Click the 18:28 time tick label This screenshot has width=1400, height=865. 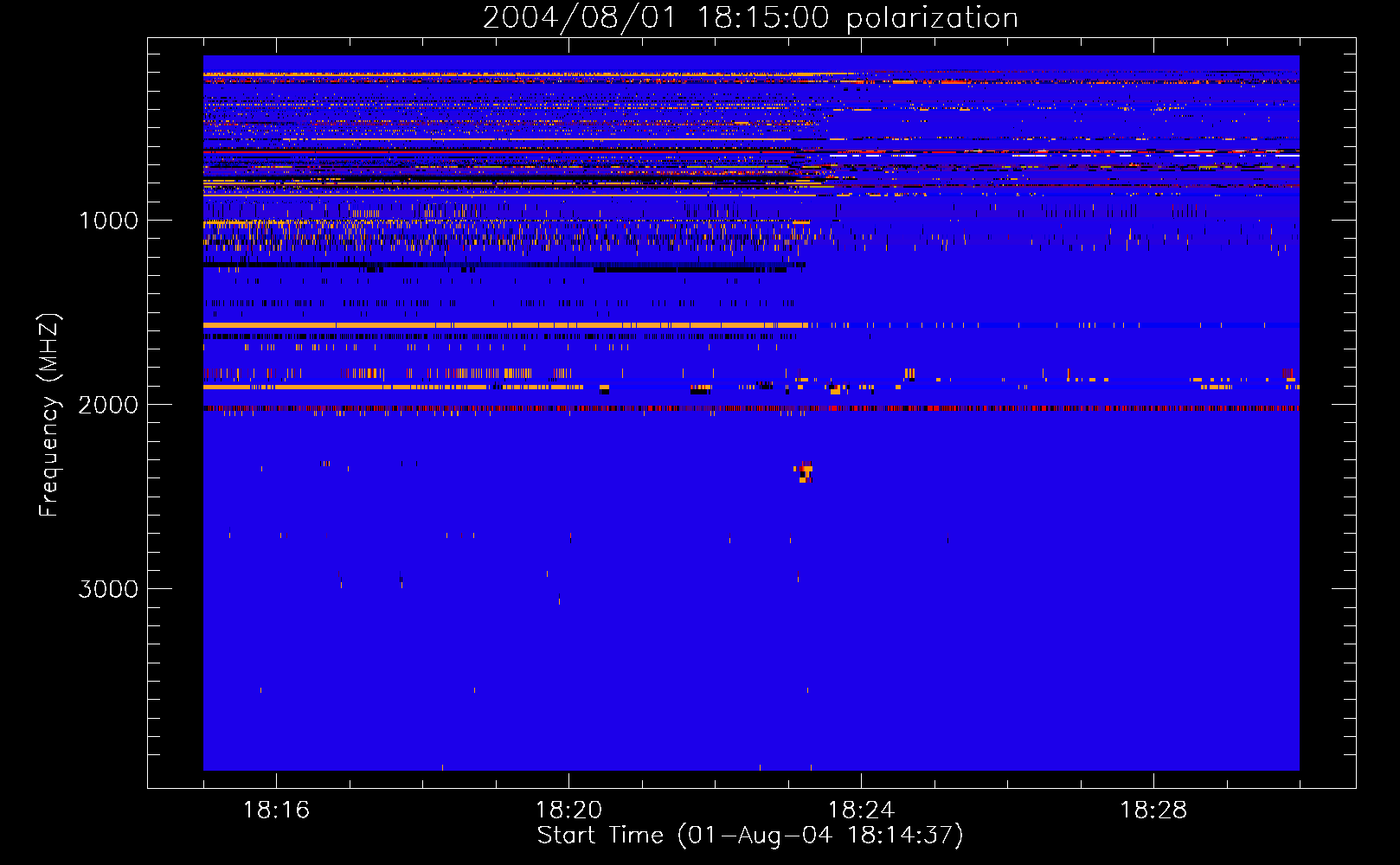coord(1153,811)
